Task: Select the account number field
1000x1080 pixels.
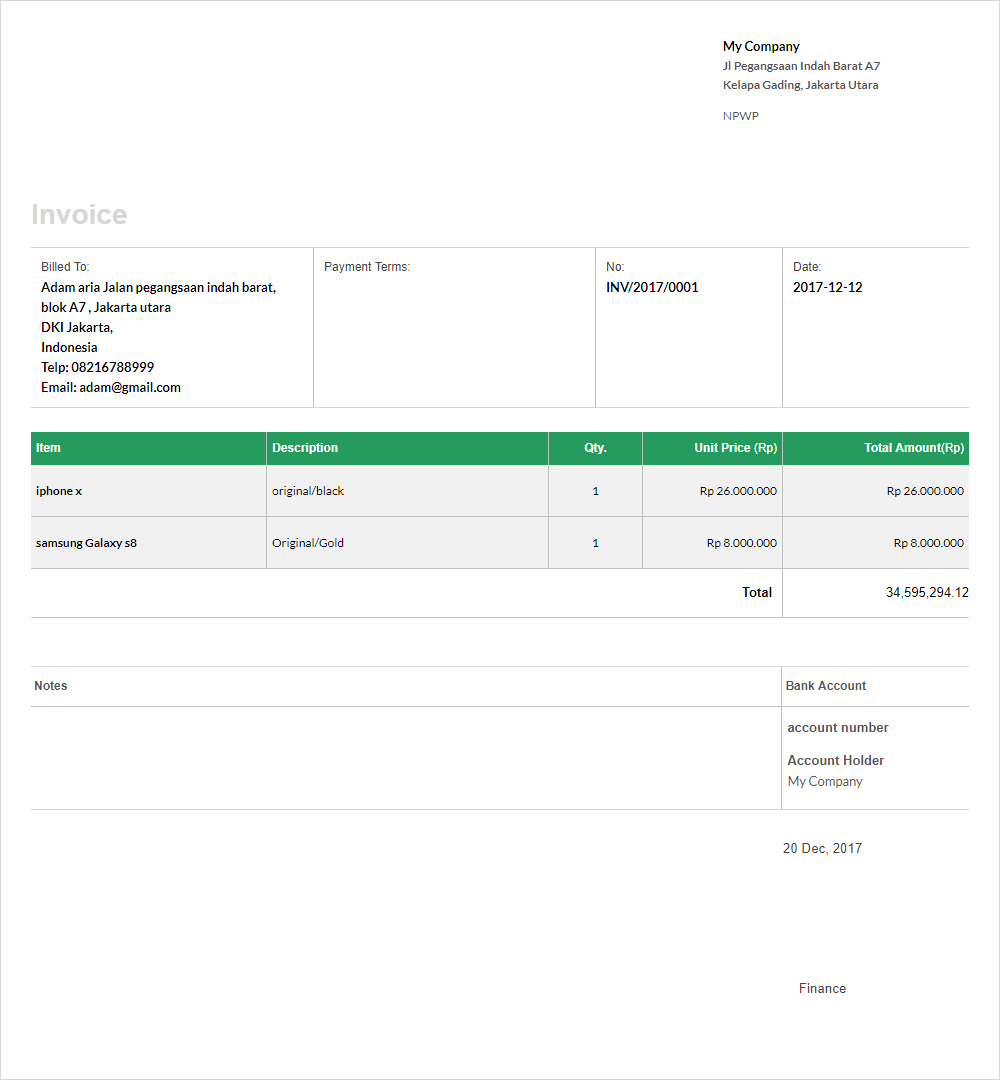Action: (837, 727)
